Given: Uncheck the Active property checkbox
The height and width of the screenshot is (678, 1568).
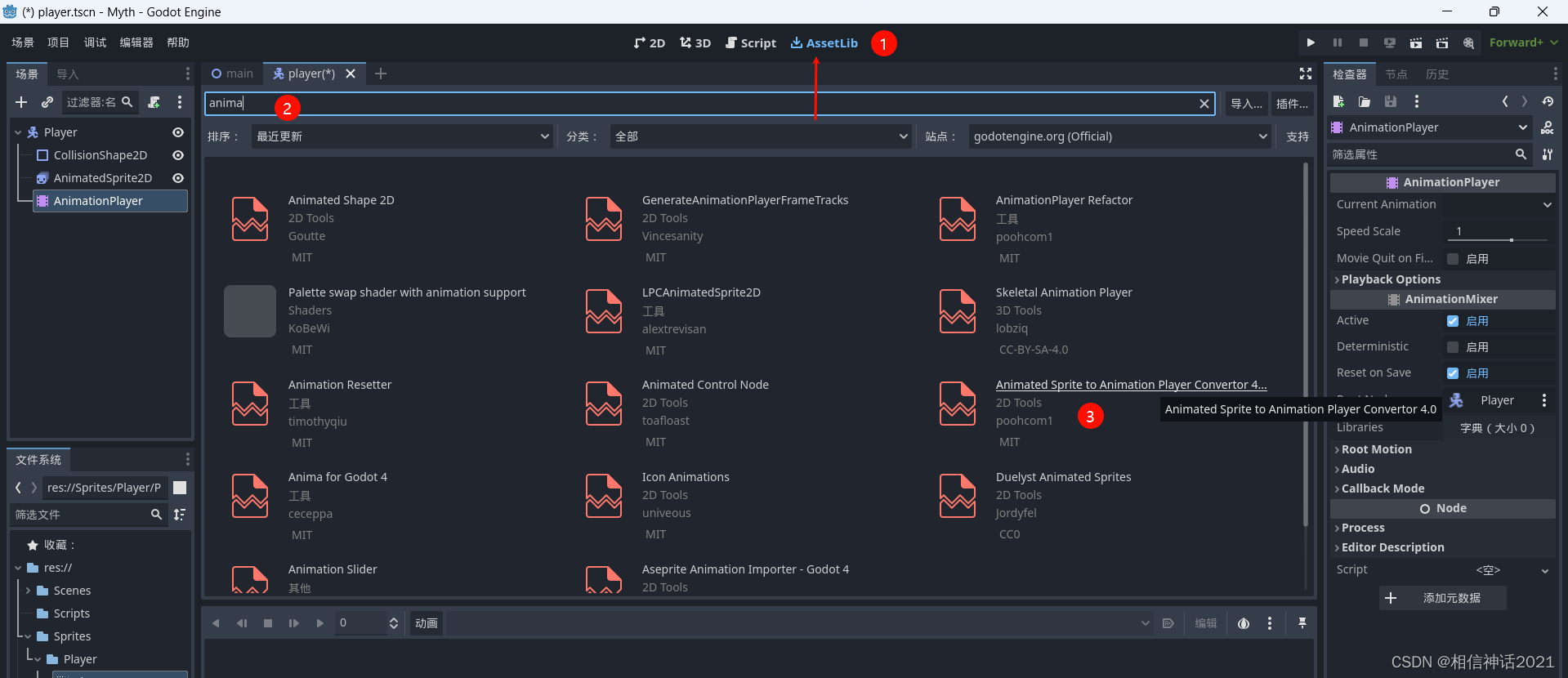Looking at the screenshot, I should click(x=1453, y=321).
